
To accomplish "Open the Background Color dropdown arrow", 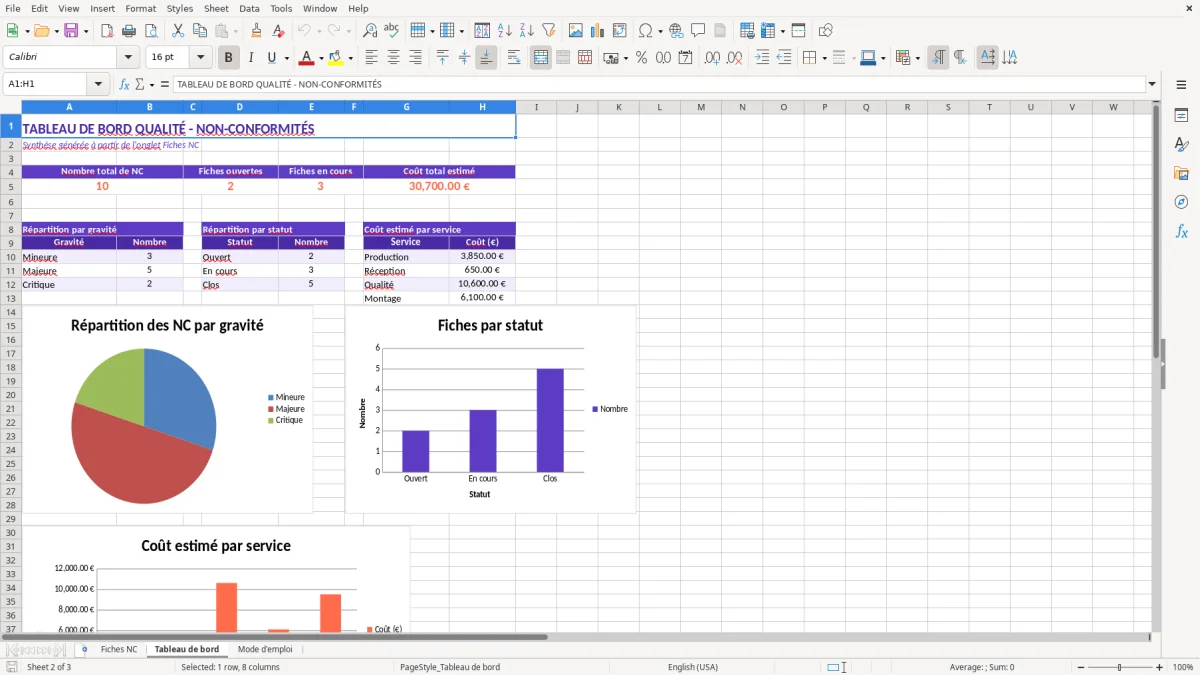I will [x=350, y=58].
